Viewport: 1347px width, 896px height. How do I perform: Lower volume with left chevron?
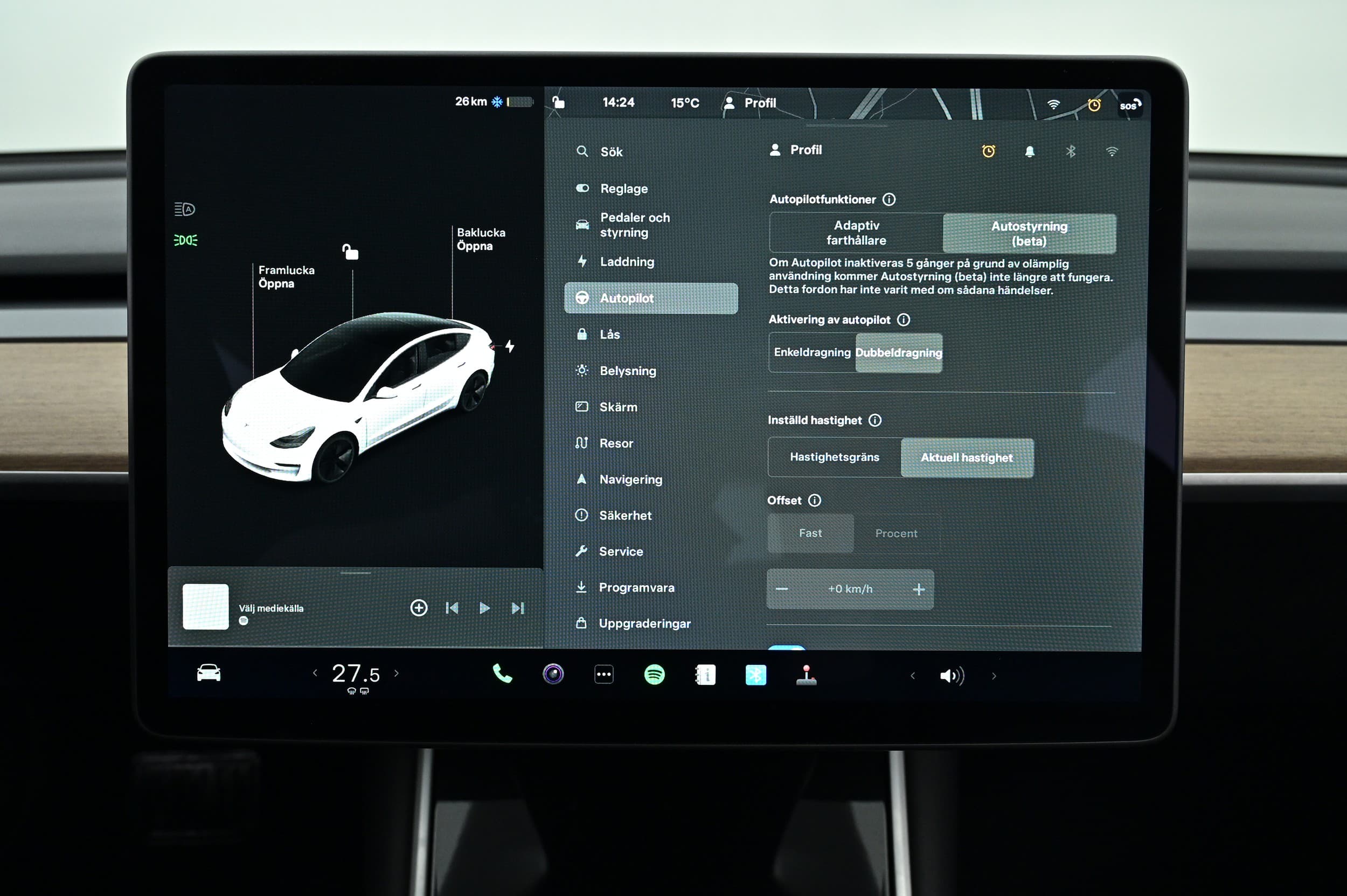[913, 676]
